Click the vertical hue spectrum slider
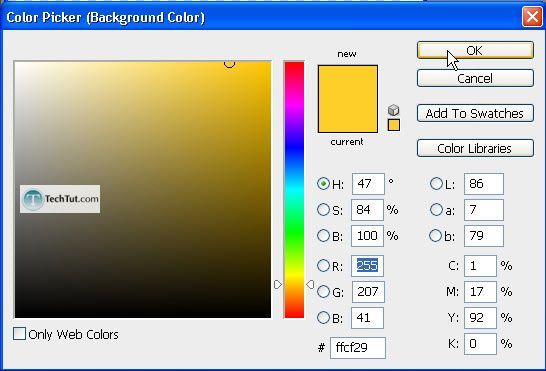 point(294,190)
